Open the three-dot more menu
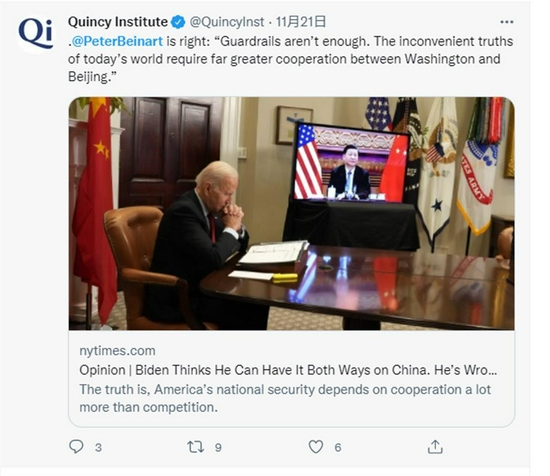 tap(507, 22)
